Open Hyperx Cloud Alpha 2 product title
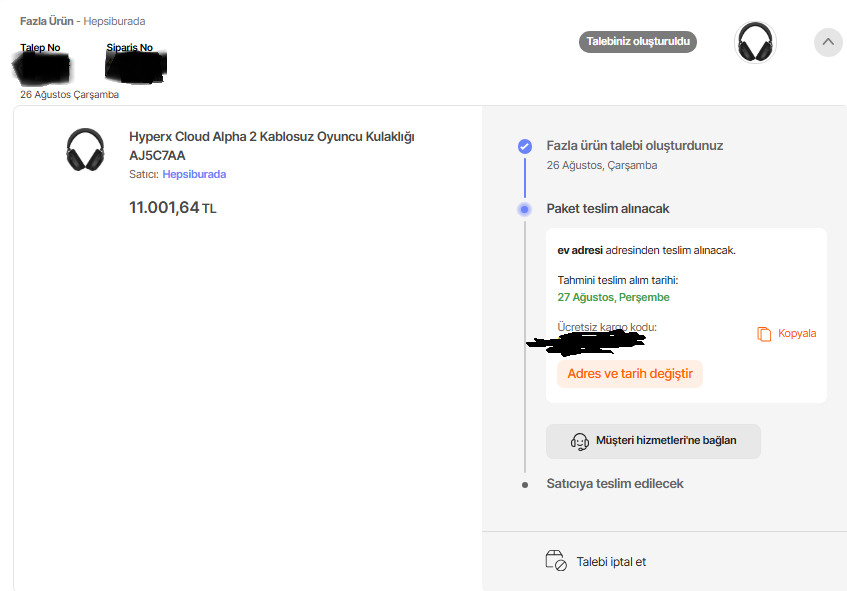The height and width of the screenshot is (591, 847). (272, 146)
